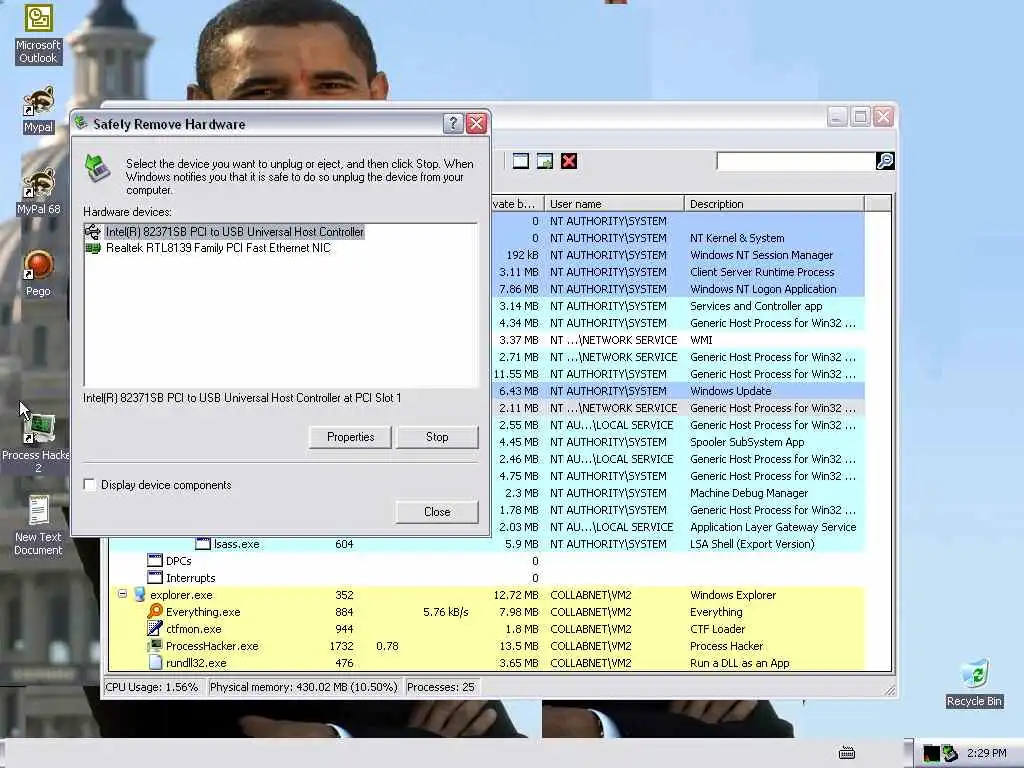Click the red X Find window and kill icon
1024x768 pixels.
(x=569, y=161)
